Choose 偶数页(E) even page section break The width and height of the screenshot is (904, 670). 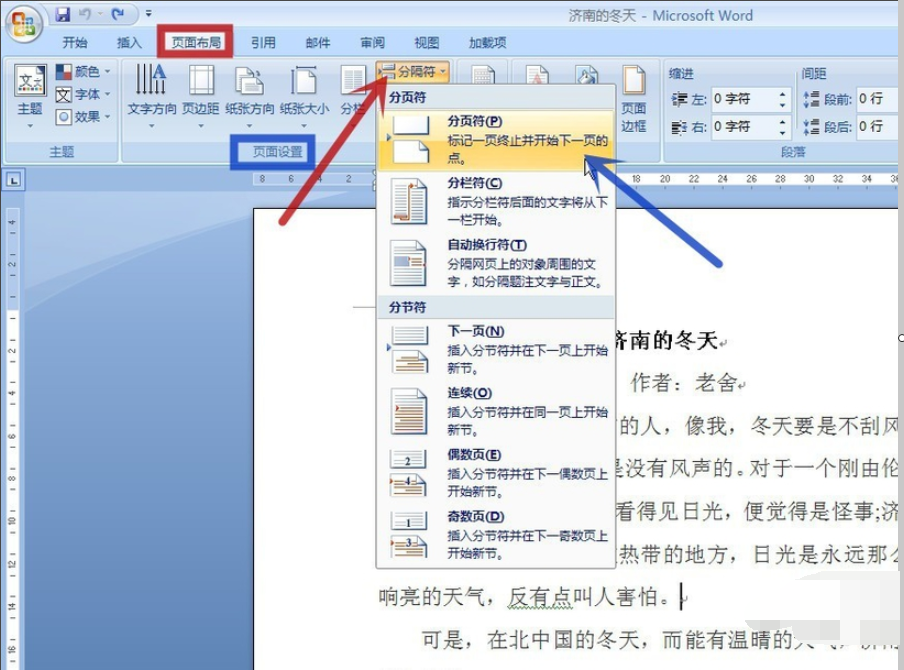(496, 473)
